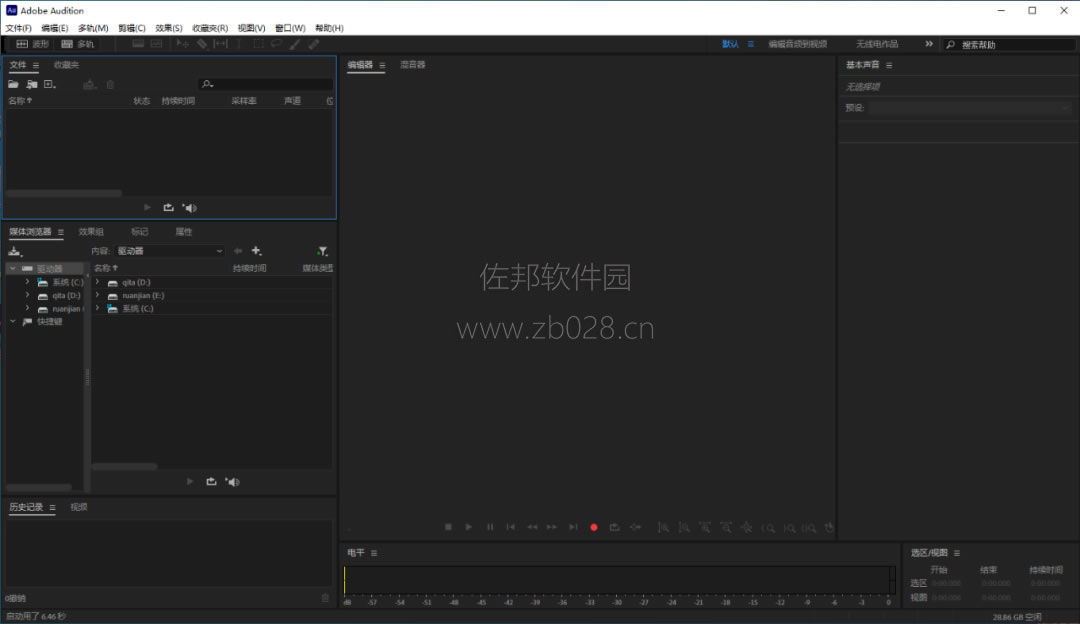Switch to Waveform (波形) editor view
The width and height of the screenshot is (1080, 624).
[32, 44]
